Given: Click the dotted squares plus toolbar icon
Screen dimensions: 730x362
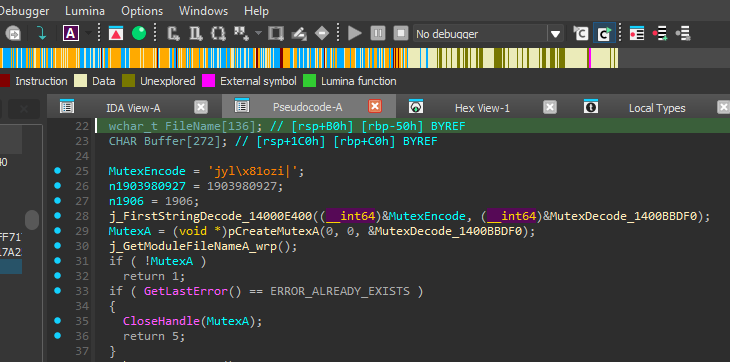Looking at the screenshot, I should click(241, 33).
